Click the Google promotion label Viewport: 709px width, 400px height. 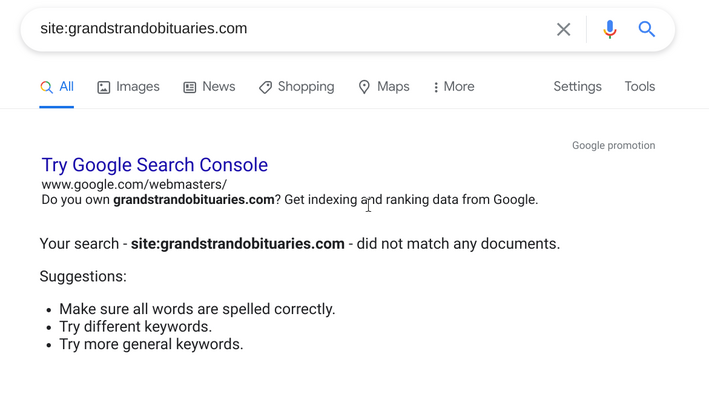tap(613, 146)
